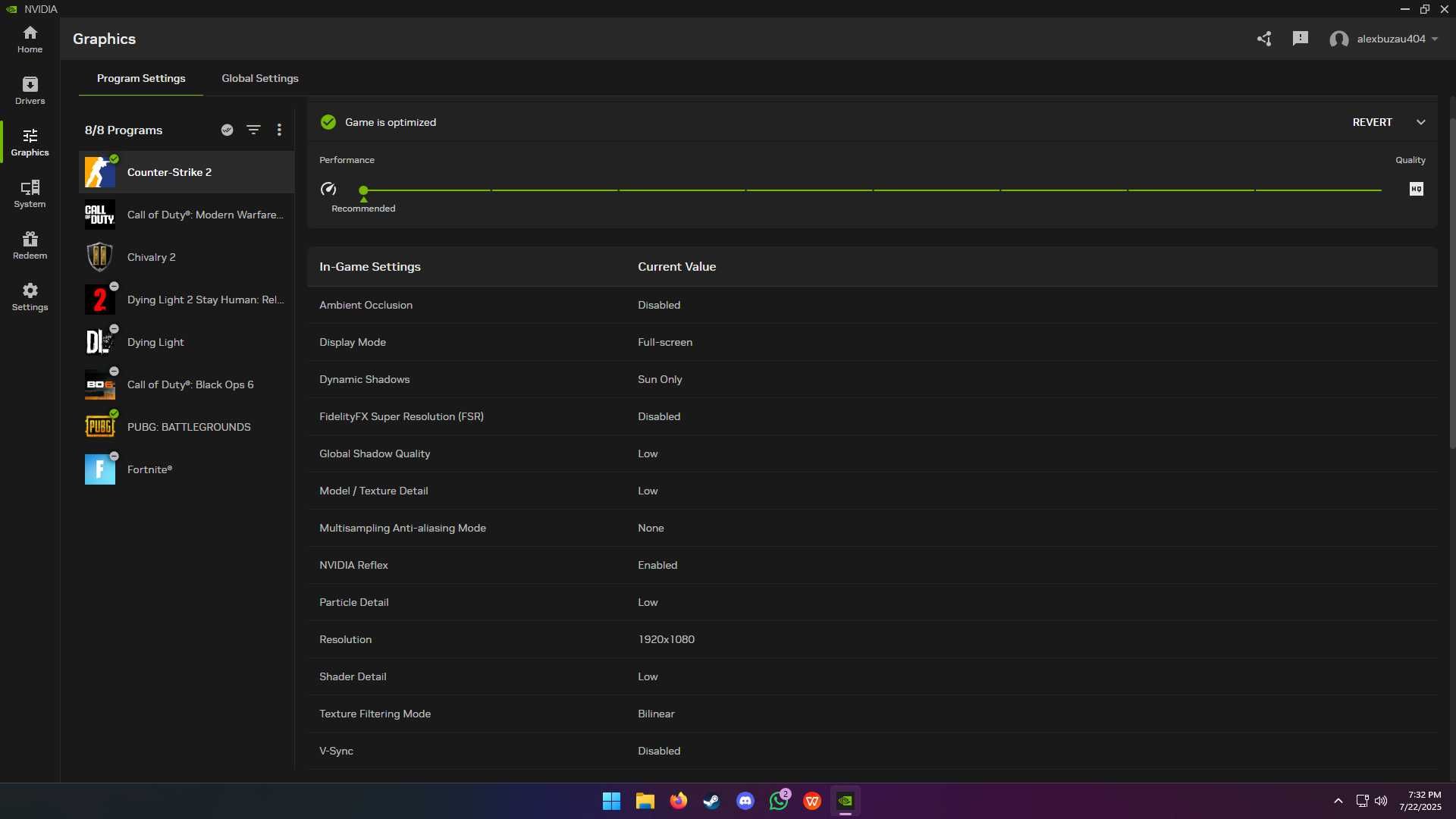Click the Ambient Occlusion setting row

(x=872, y=305)
